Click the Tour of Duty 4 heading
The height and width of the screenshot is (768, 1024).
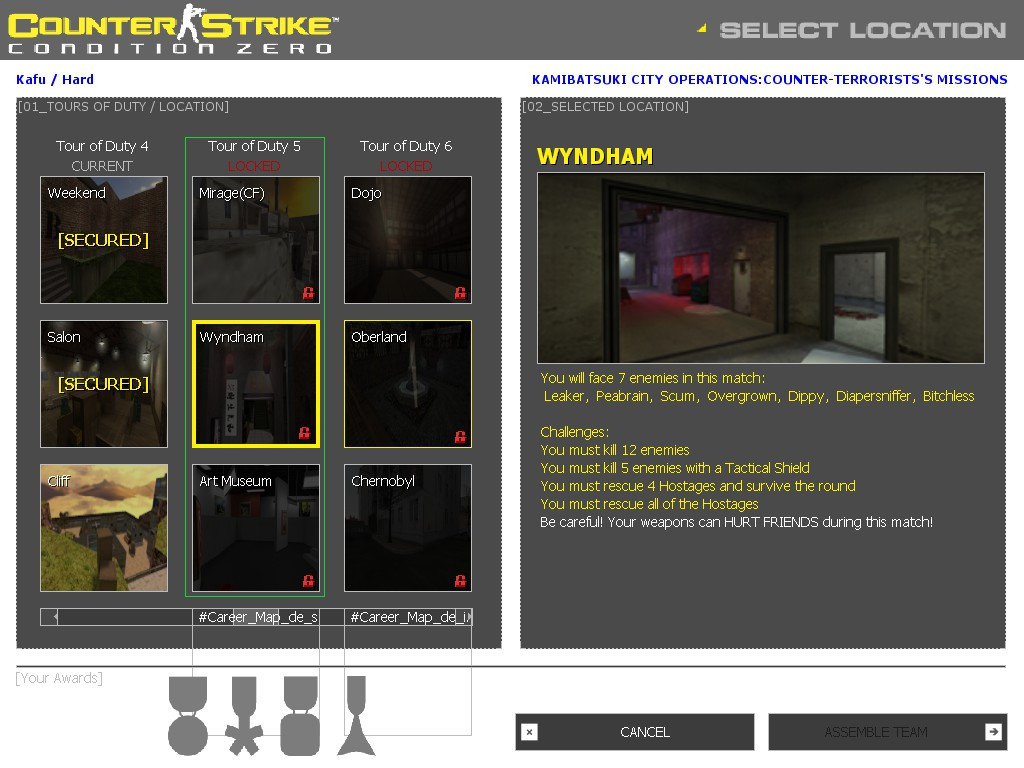[102, 146]
